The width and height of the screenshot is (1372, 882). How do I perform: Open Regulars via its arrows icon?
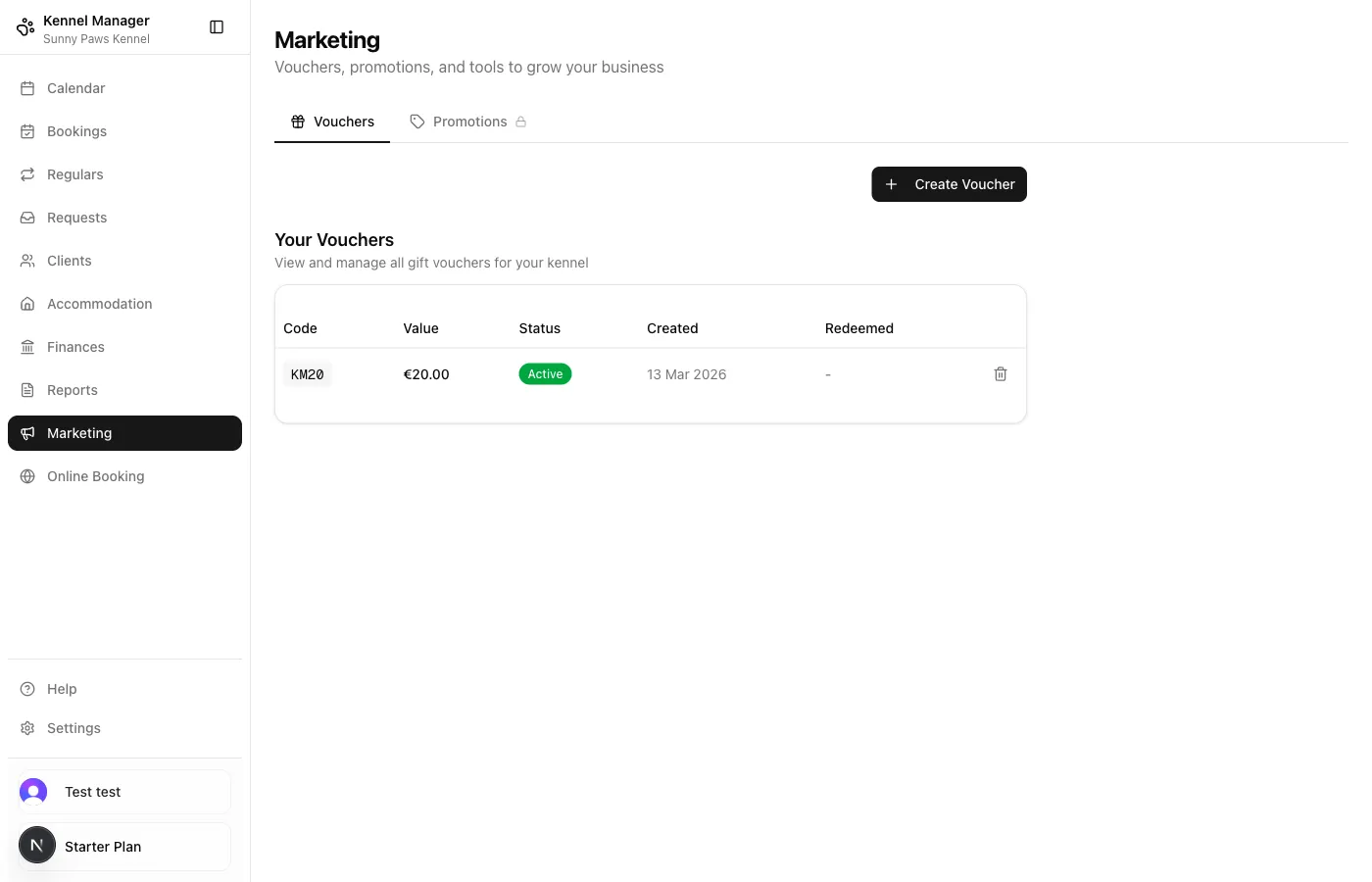pos(26,173)
